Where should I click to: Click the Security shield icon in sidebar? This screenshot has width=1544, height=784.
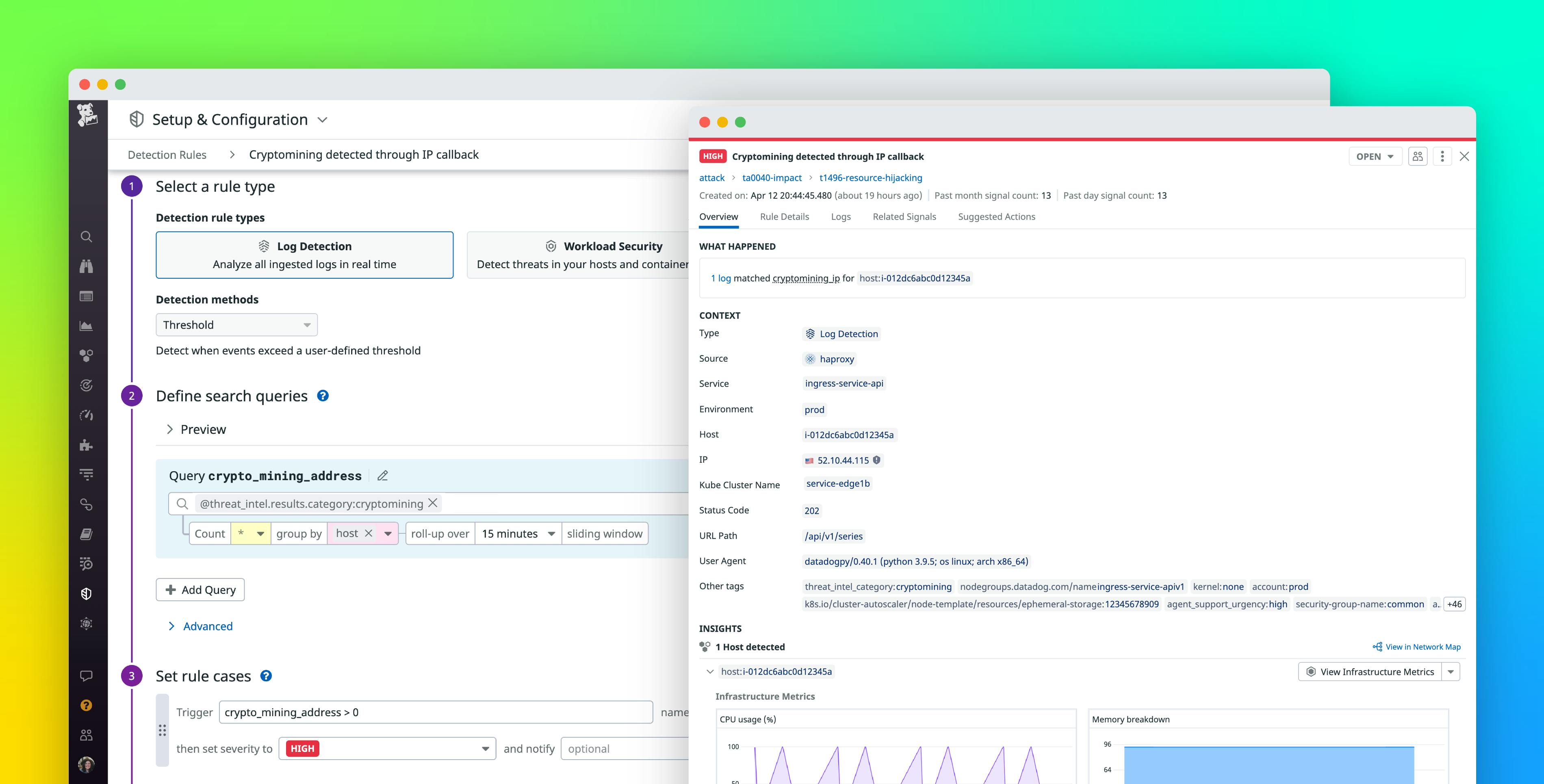pyautogui.click(x=86, y=593)
